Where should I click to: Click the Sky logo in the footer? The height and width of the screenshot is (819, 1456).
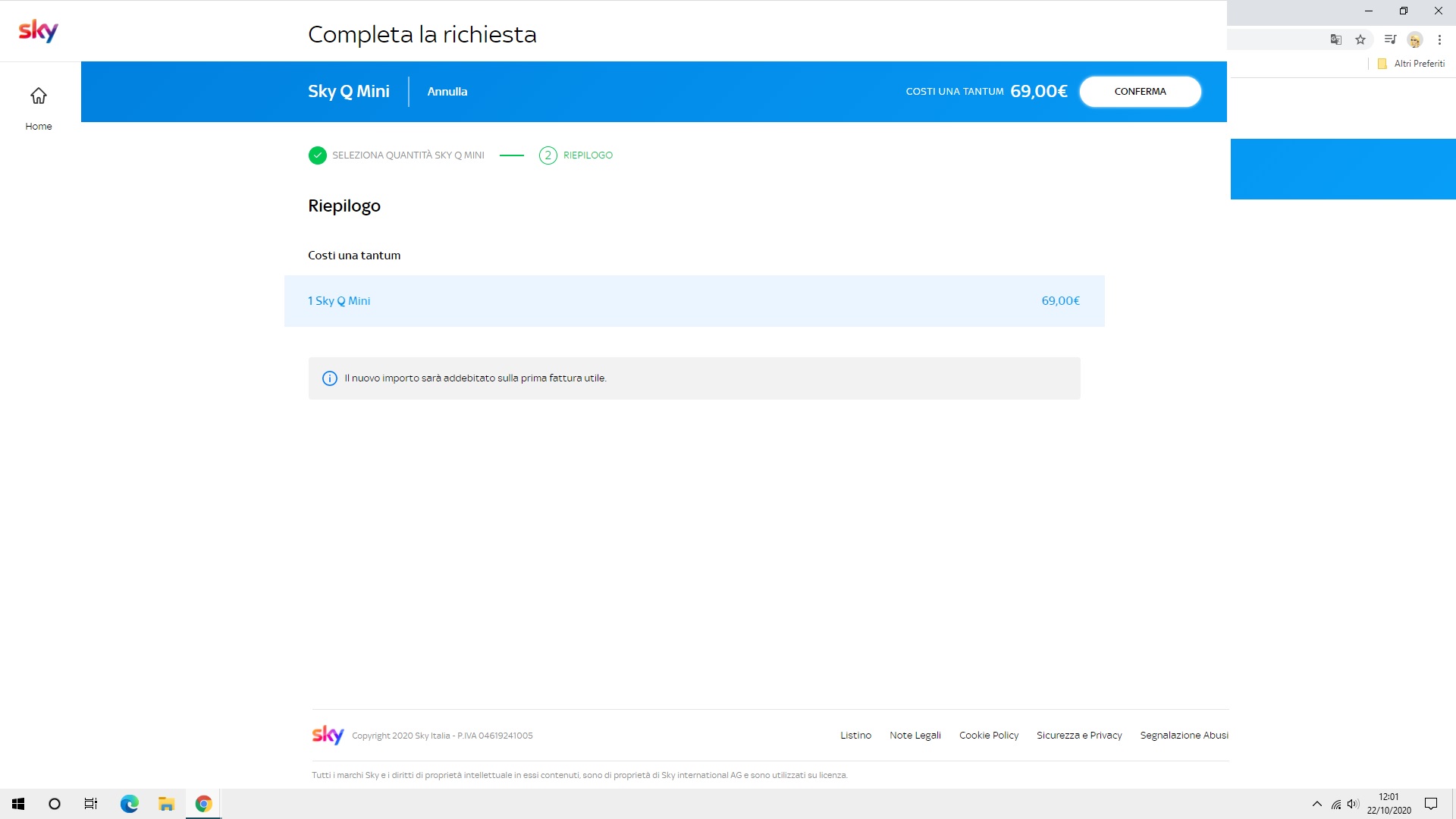tap(328, 735)
